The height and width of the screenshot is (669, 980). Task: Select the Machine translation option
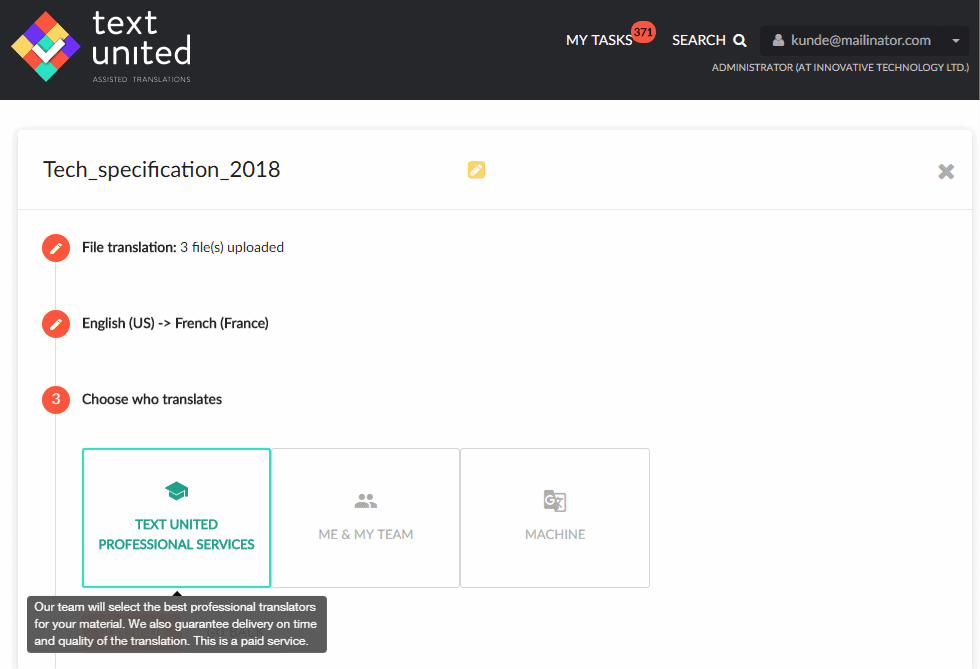pos(555,518)
